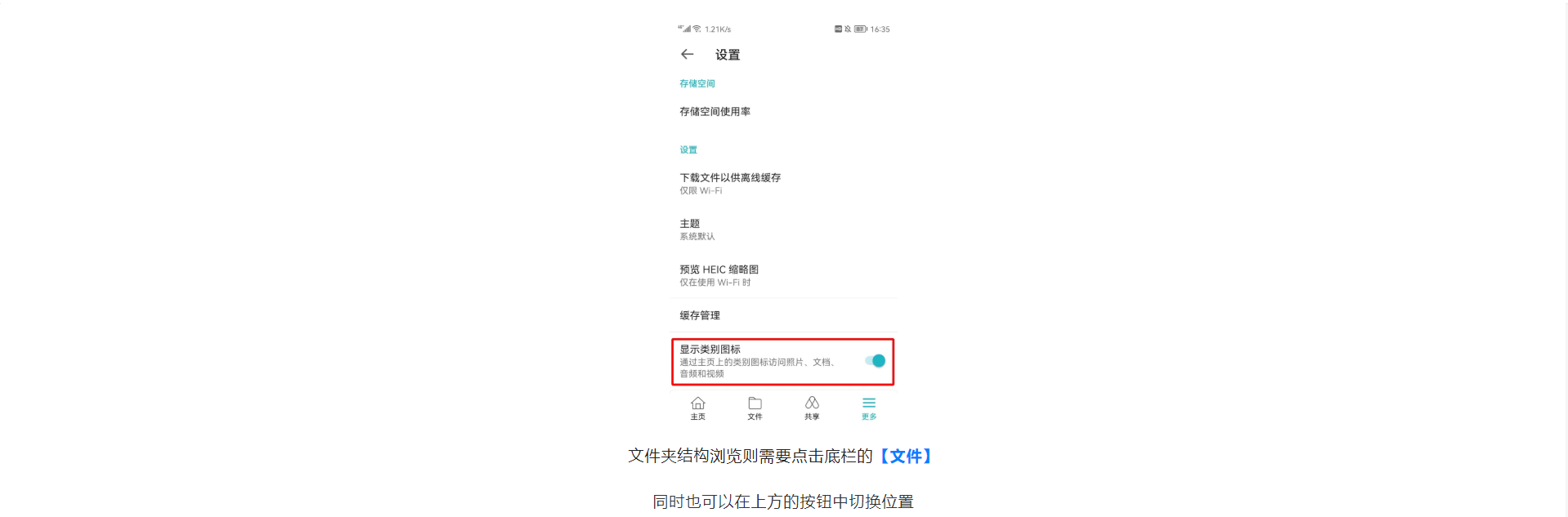Click the 1.21K/s network speed indicator
The width and height of the screenshot is (1568, 517).
pos(718,29)
